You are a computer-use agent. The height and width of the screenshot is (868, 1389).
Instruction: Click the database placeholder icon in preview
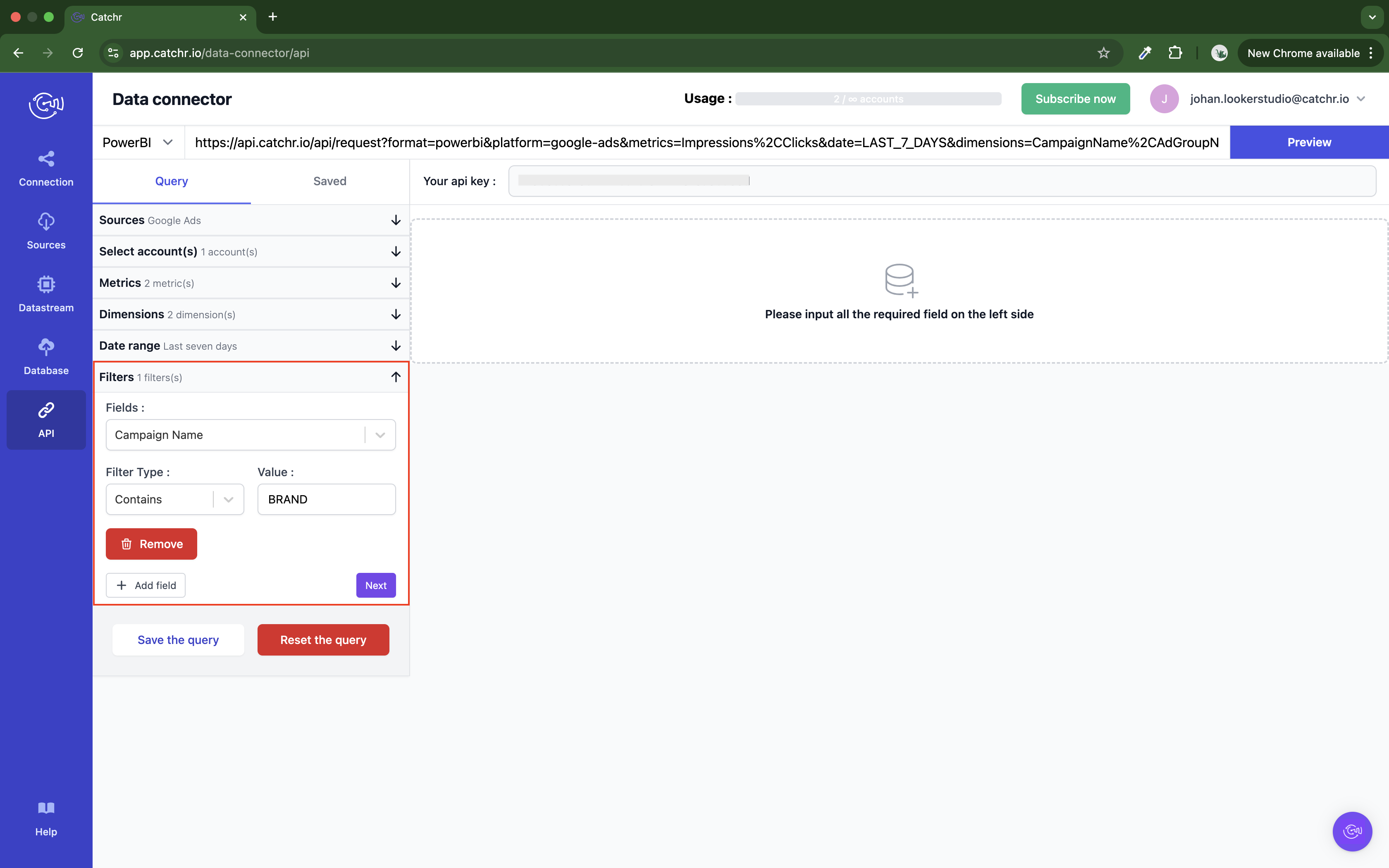click(x=900, y=280)
